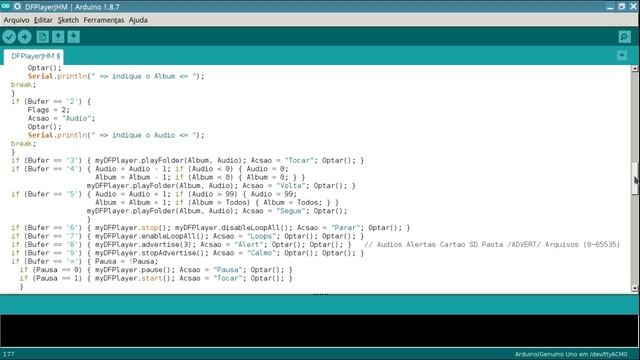Image resolution: width=640 pixels, height=360 pixels.
Task: Open a sketch using the up-arrow Open icon
Action: pyautogui.click(x=58, y=37)
